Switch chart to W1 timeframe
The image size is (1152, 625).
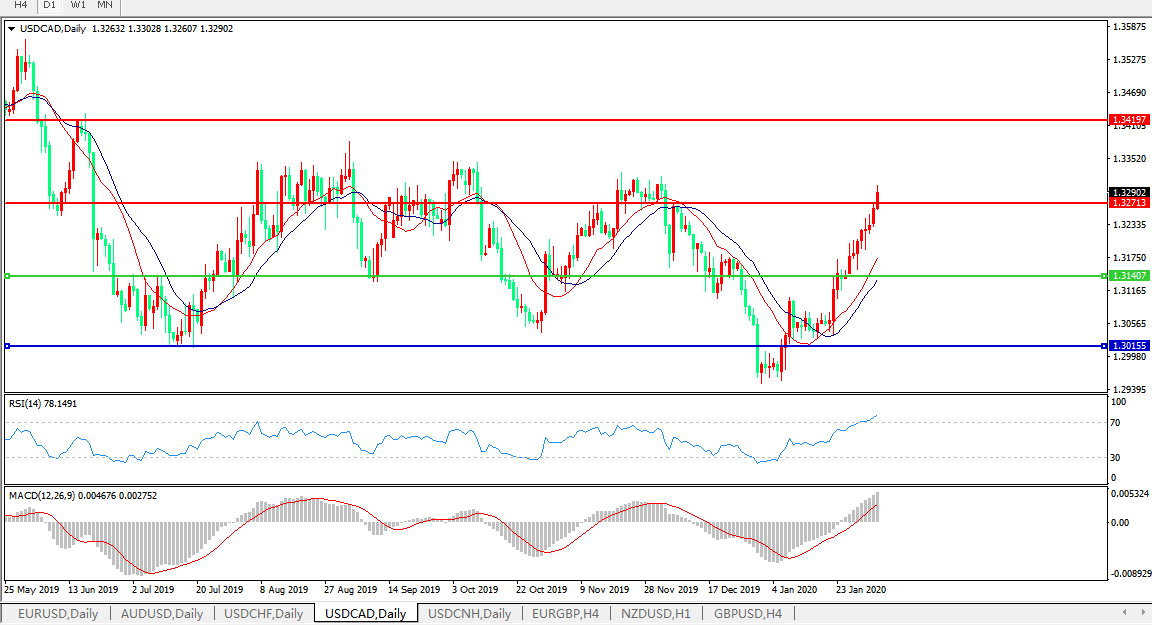click(x=78, y=5)
